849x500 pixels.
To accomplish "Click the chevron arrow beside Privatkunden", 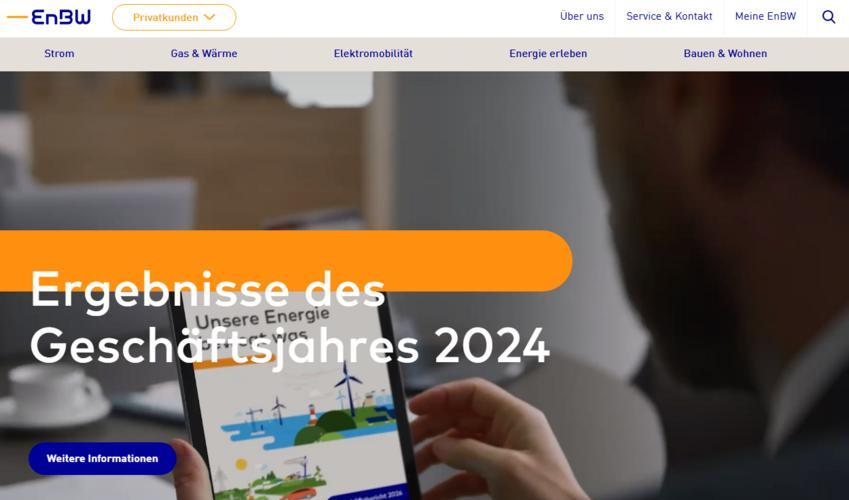I will point(210,17).
